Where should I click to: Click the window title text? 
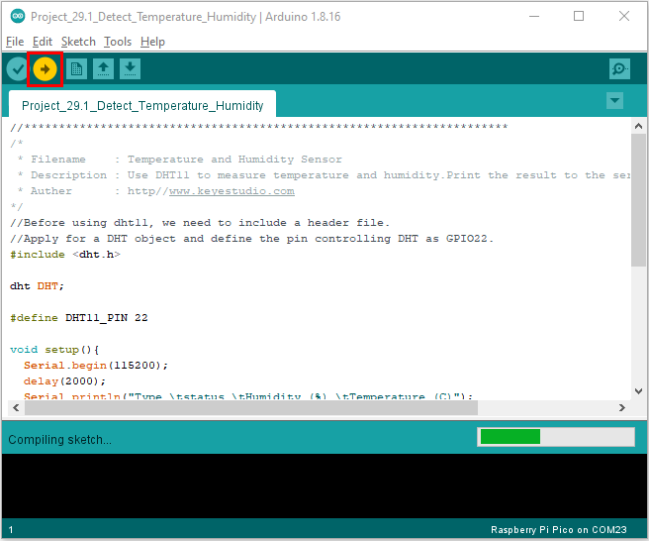point(185,17)
